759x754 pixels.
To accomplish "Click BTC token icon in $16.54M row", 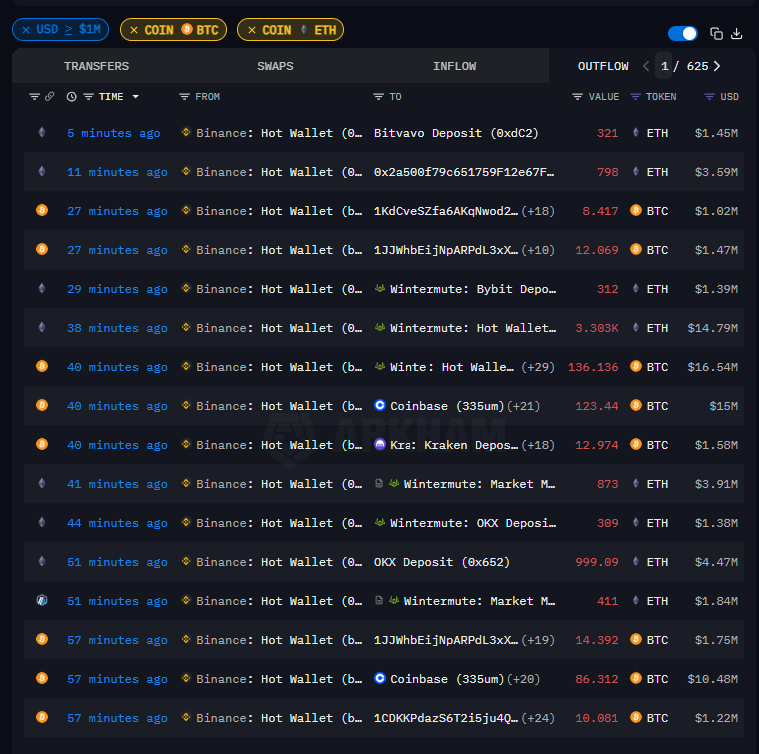I will (636, 366).
